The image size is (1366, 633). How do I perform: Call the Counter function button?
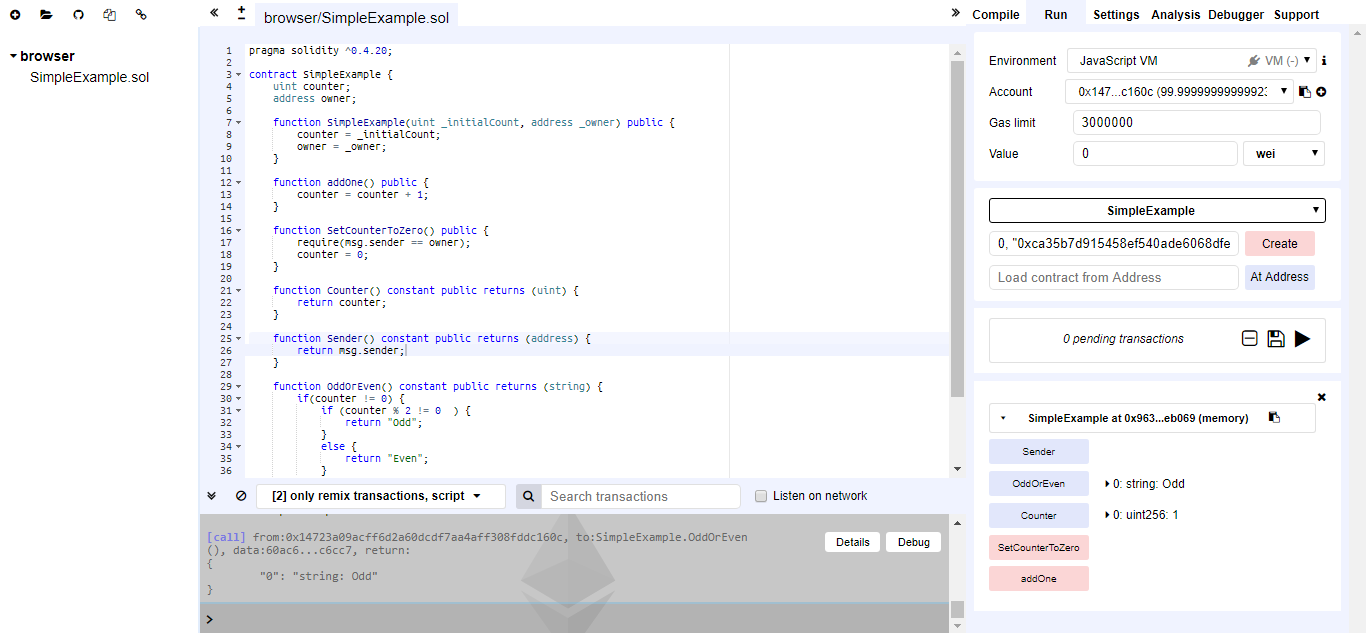click(x=1039, y=516)
